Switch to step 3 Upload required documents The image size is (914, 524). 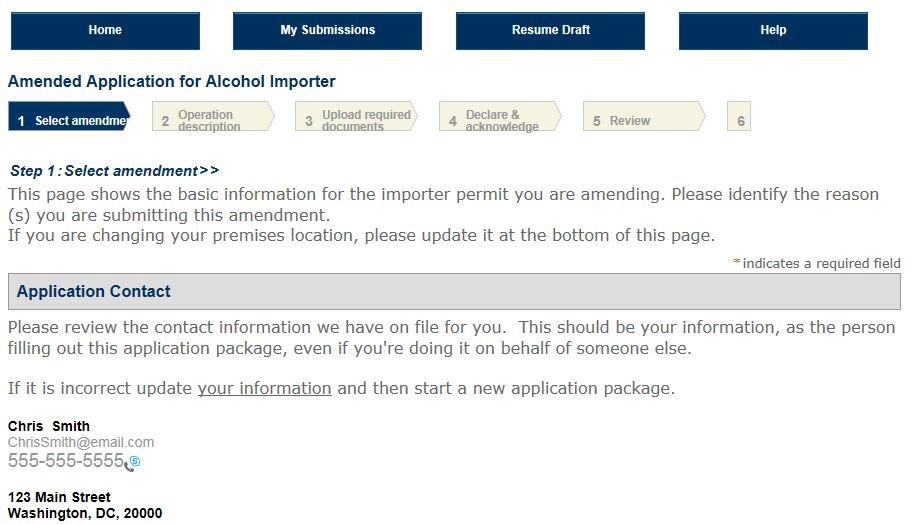(x=356, y=120)
